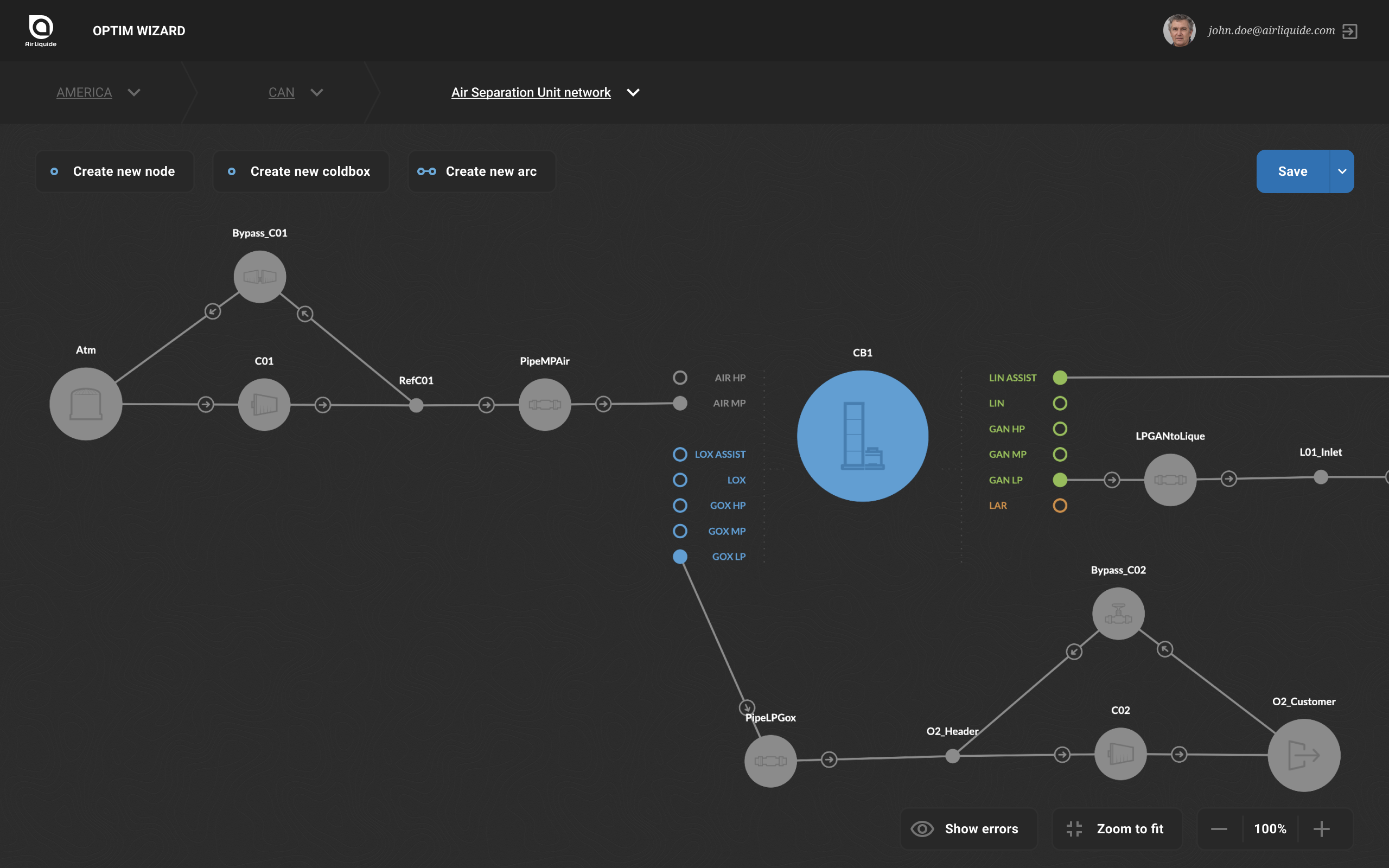The image size is (1389, 868).
Task: Toggle the LOX port circle
Action: pyautogui.click(x=679, y=480)
